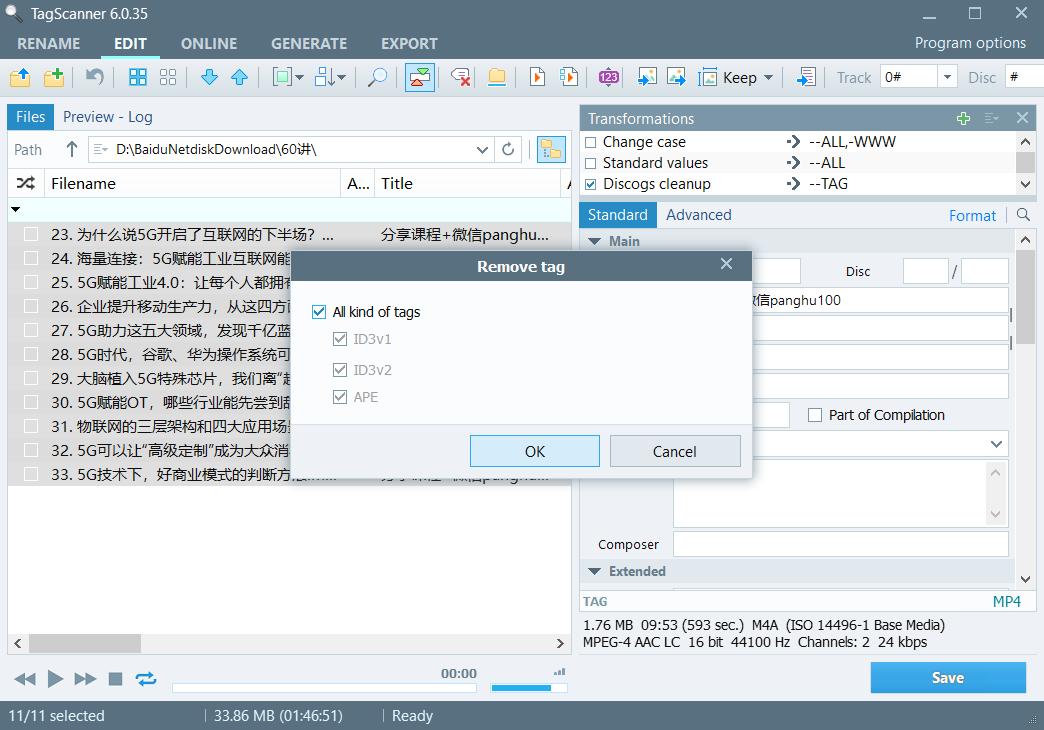Image resolution: width=1044 pixels, height=730 pixels.
Task: Check the 'Part of Compilation' box
Action: pyautogui.click(x=815, y=415)
